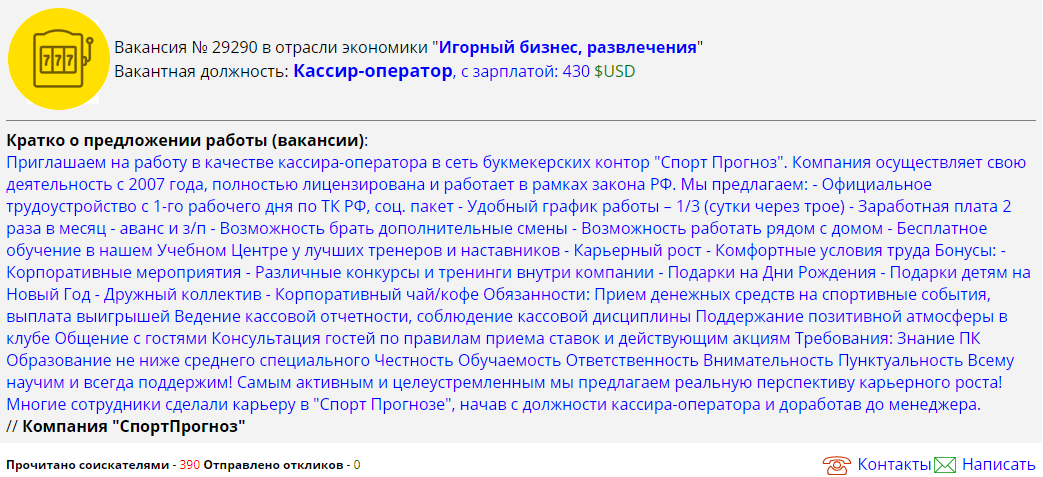Click the "Кратко о предложении работы (вакансии)" heading
The image size is (1043, 477).
187,141
